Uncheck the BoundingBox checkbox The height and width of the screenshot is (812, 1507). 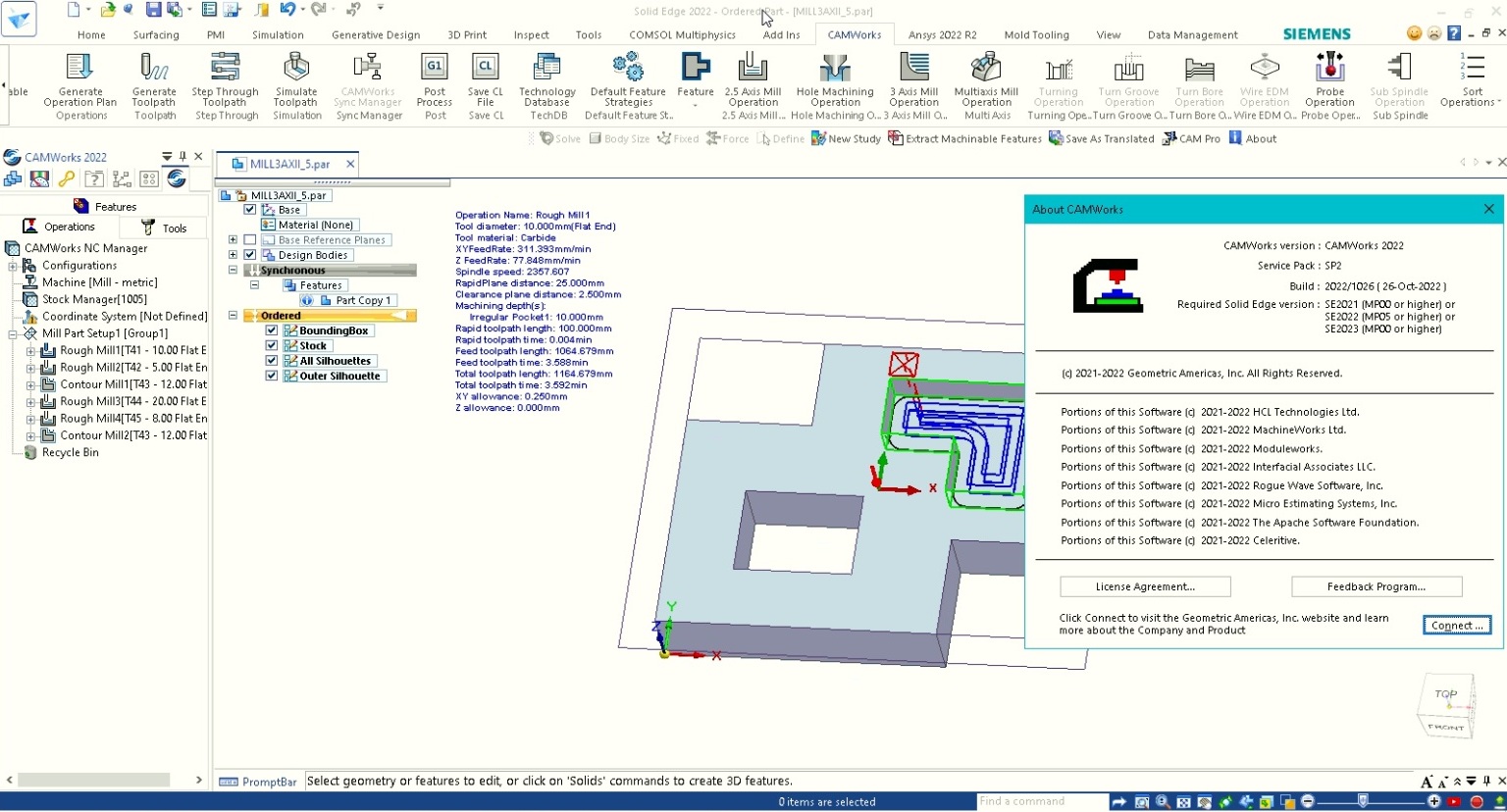click(272, 330)
